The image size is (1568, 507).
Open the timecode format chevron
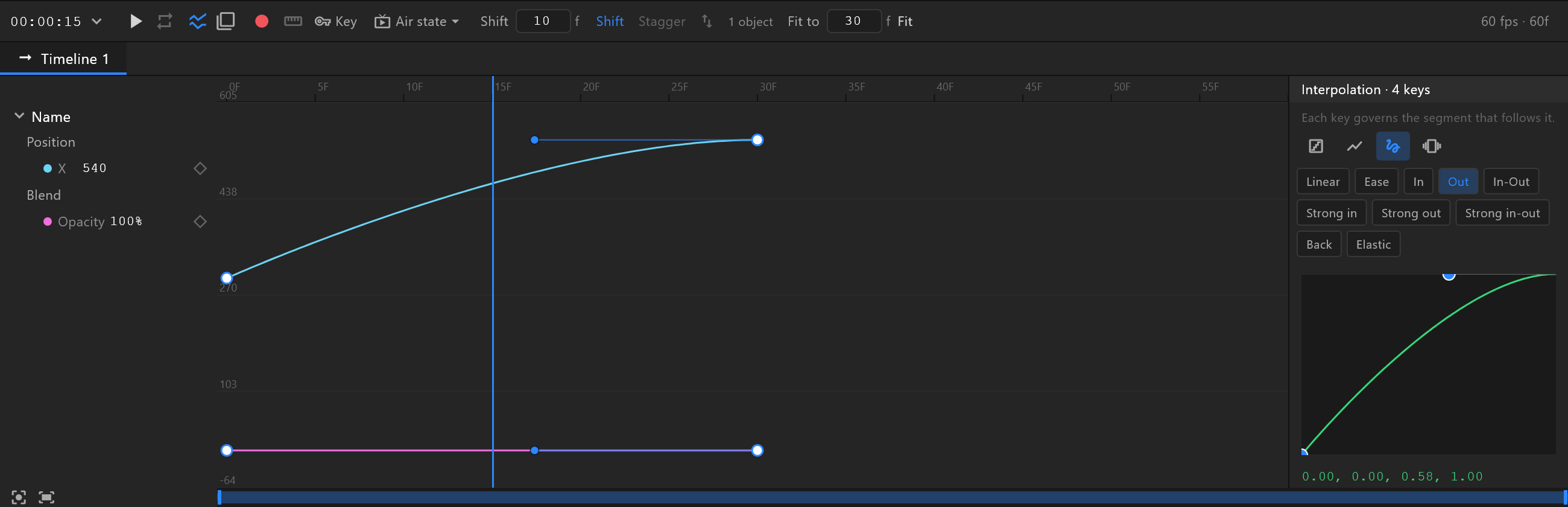point(96,21)
